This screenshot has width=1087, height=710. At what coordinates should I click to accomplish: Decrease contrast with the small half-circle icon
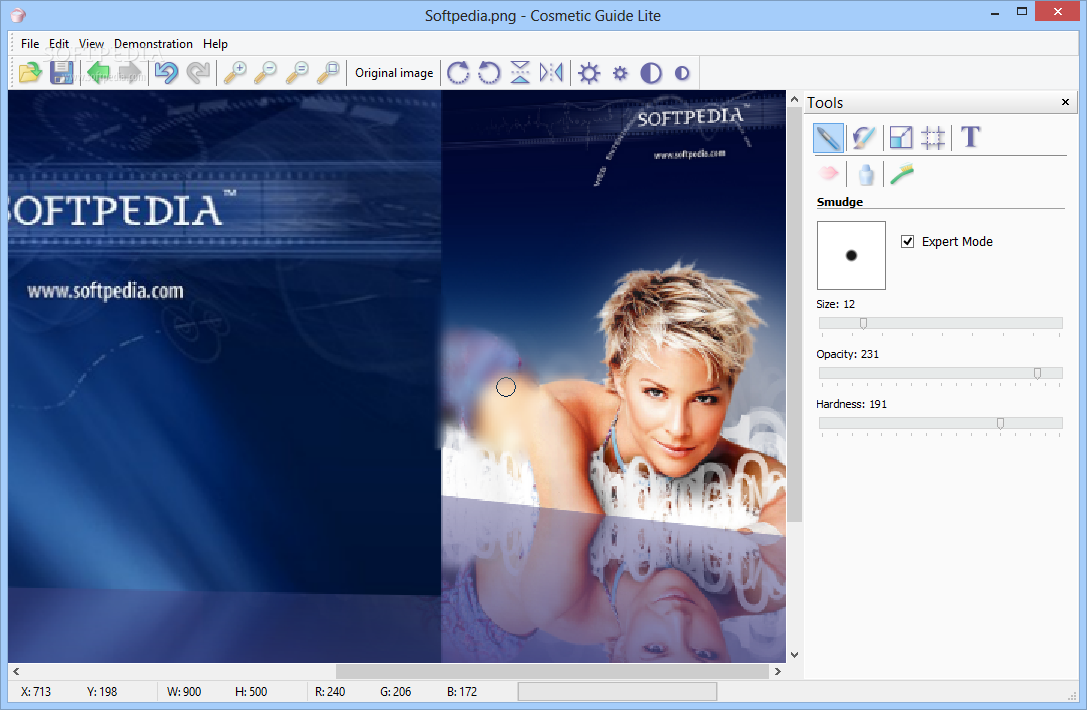[x=682, y=73]
